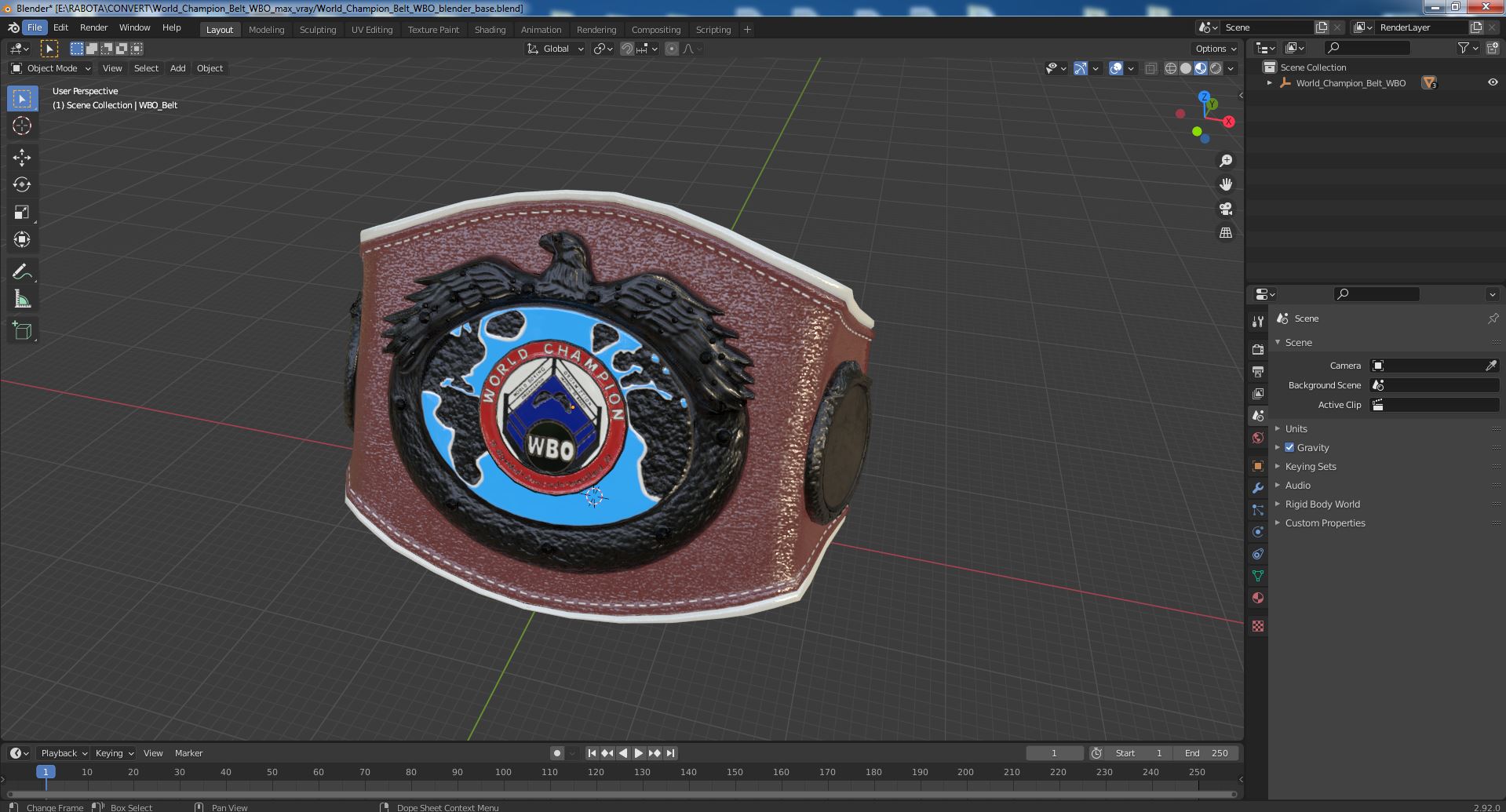Click the Pan view hand icon

tap(1225, 184)
